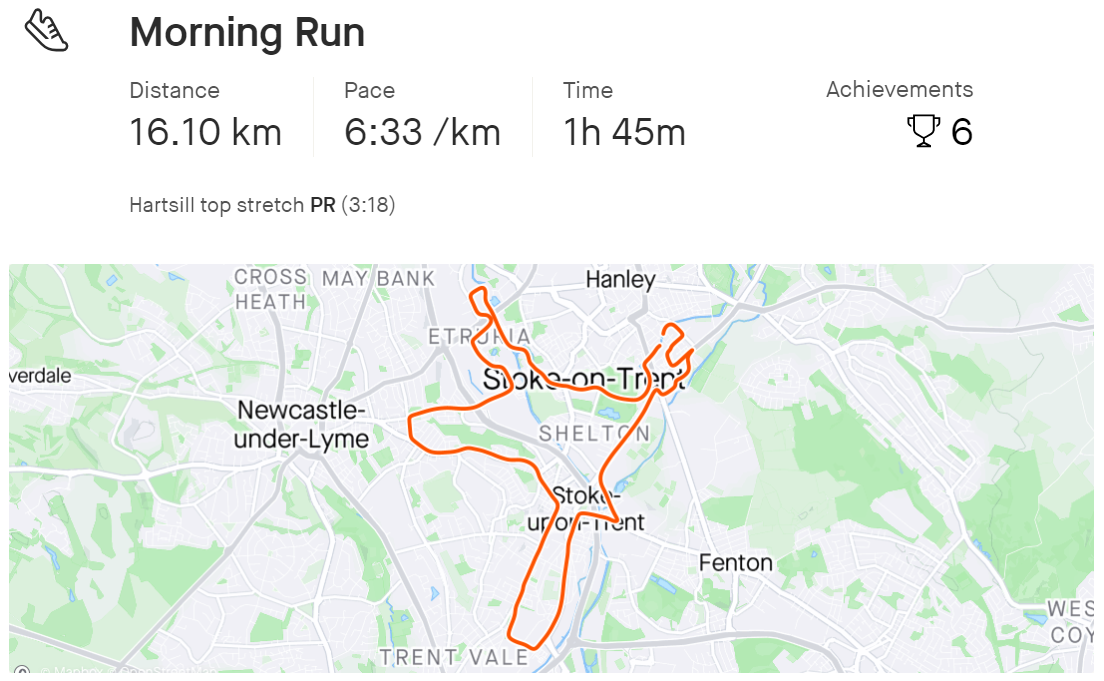1104x681 pixels.
Task: Click the Trent Vale map label
Action: pyautogui.click(x=453, y=657)
